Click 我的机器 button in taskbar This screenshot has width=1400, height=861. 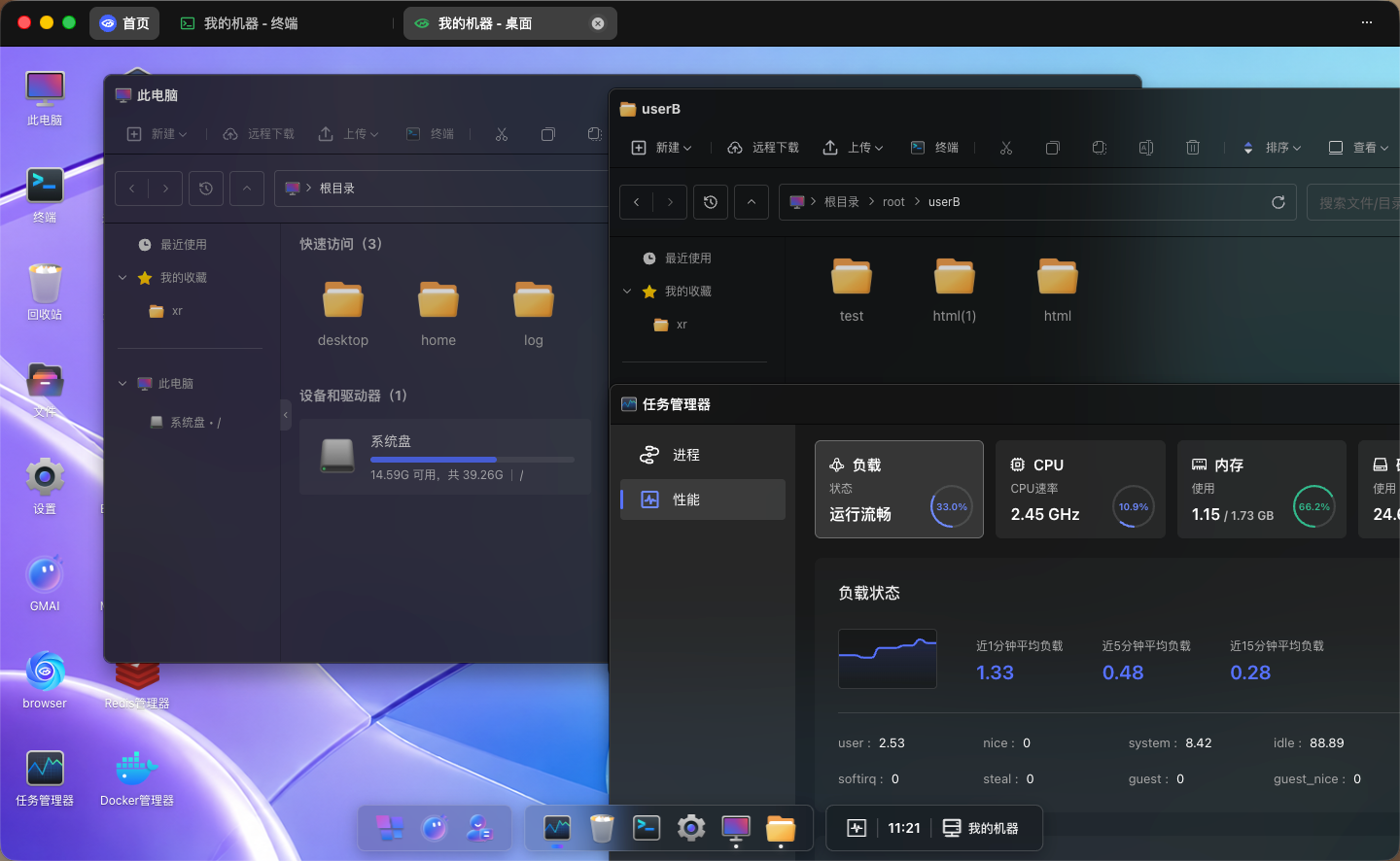point(981,828)
